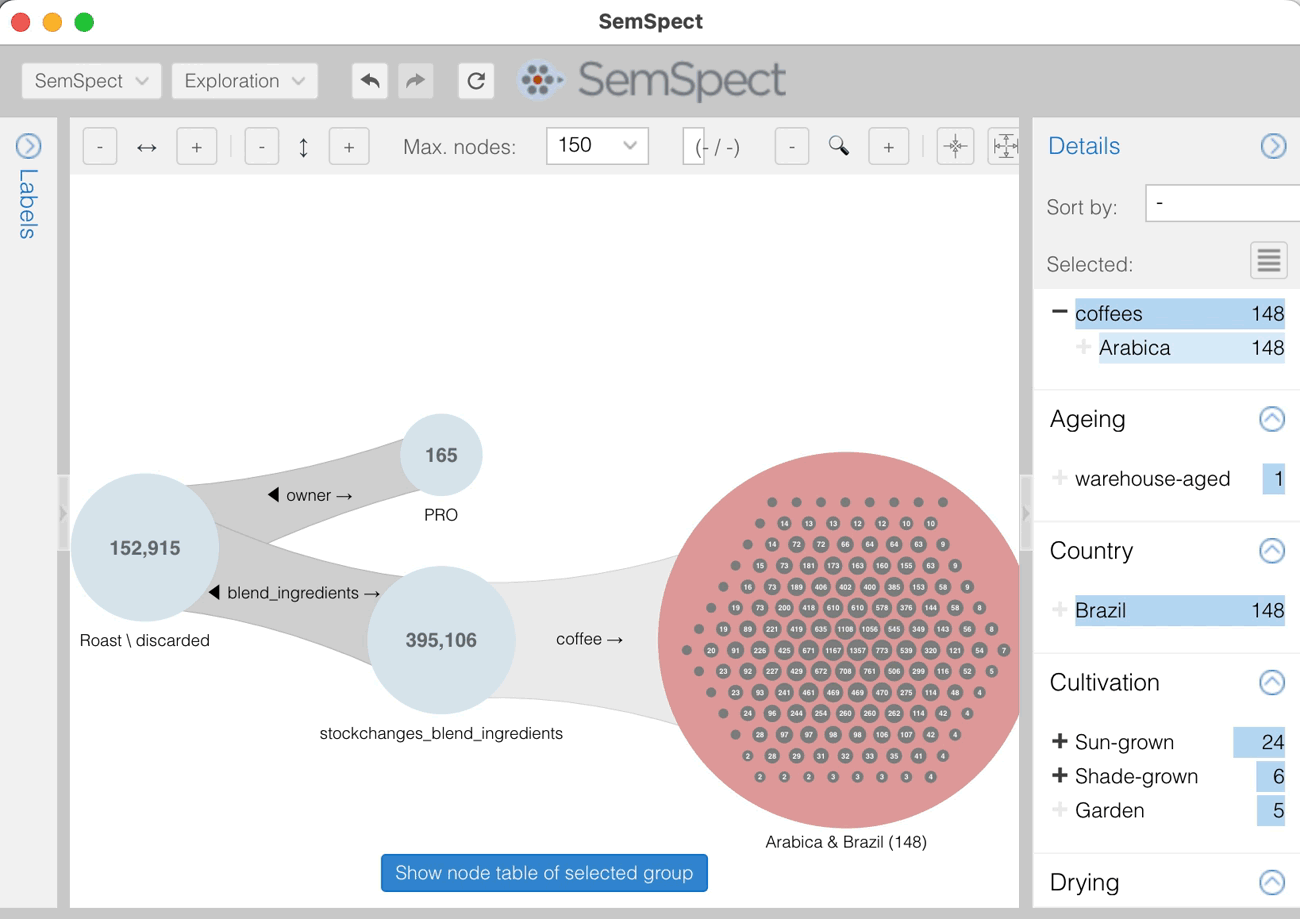This screenshot has width=1300, height=919.
Task: Click the undo arrow button
Action: [370, 81]
